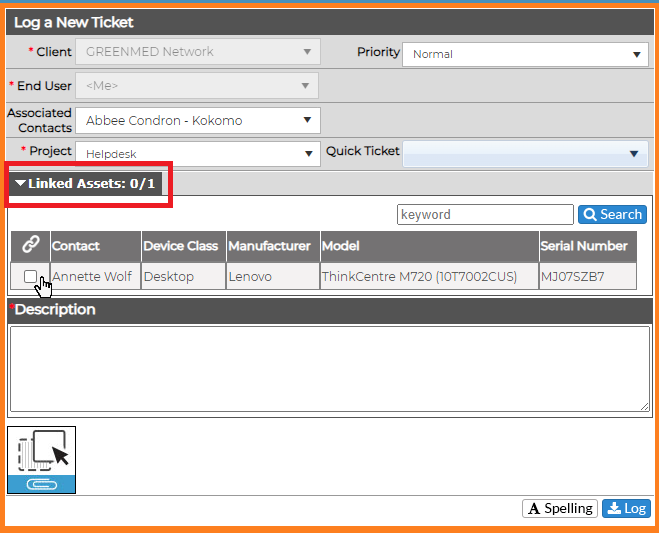The width and height of the screenshot is (659, 533).
Task: Click inside the Description text area
Action: point(330,369)
